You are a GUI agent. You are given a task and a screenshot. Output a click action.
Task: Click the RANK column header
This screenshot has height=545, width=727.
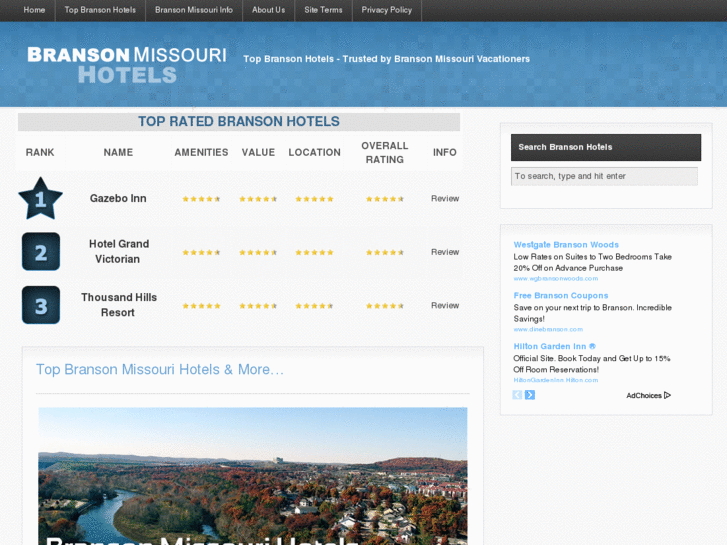40,152
